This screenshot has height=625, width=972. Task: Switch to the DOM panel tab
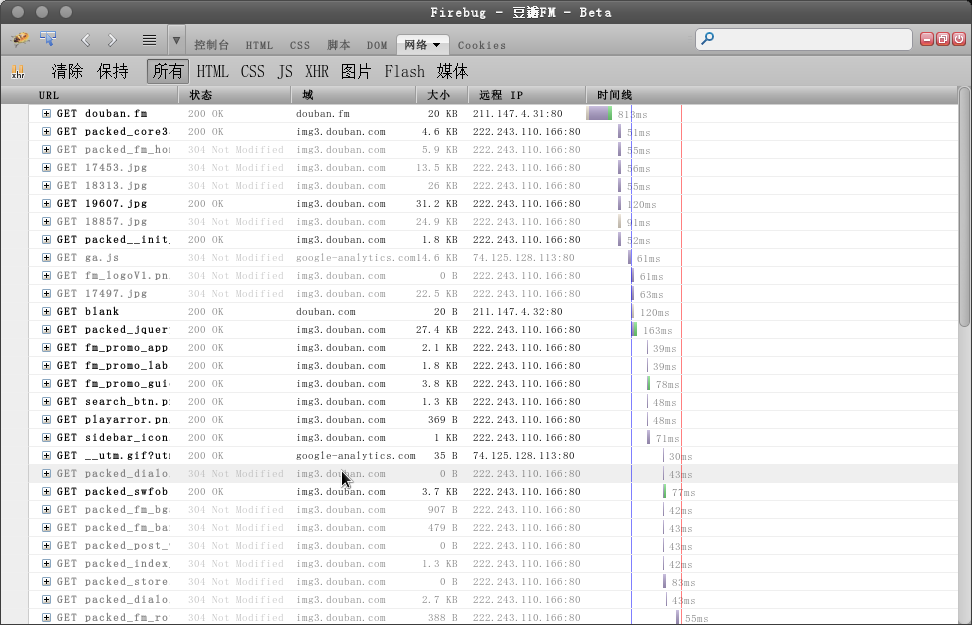coord(377,45)
